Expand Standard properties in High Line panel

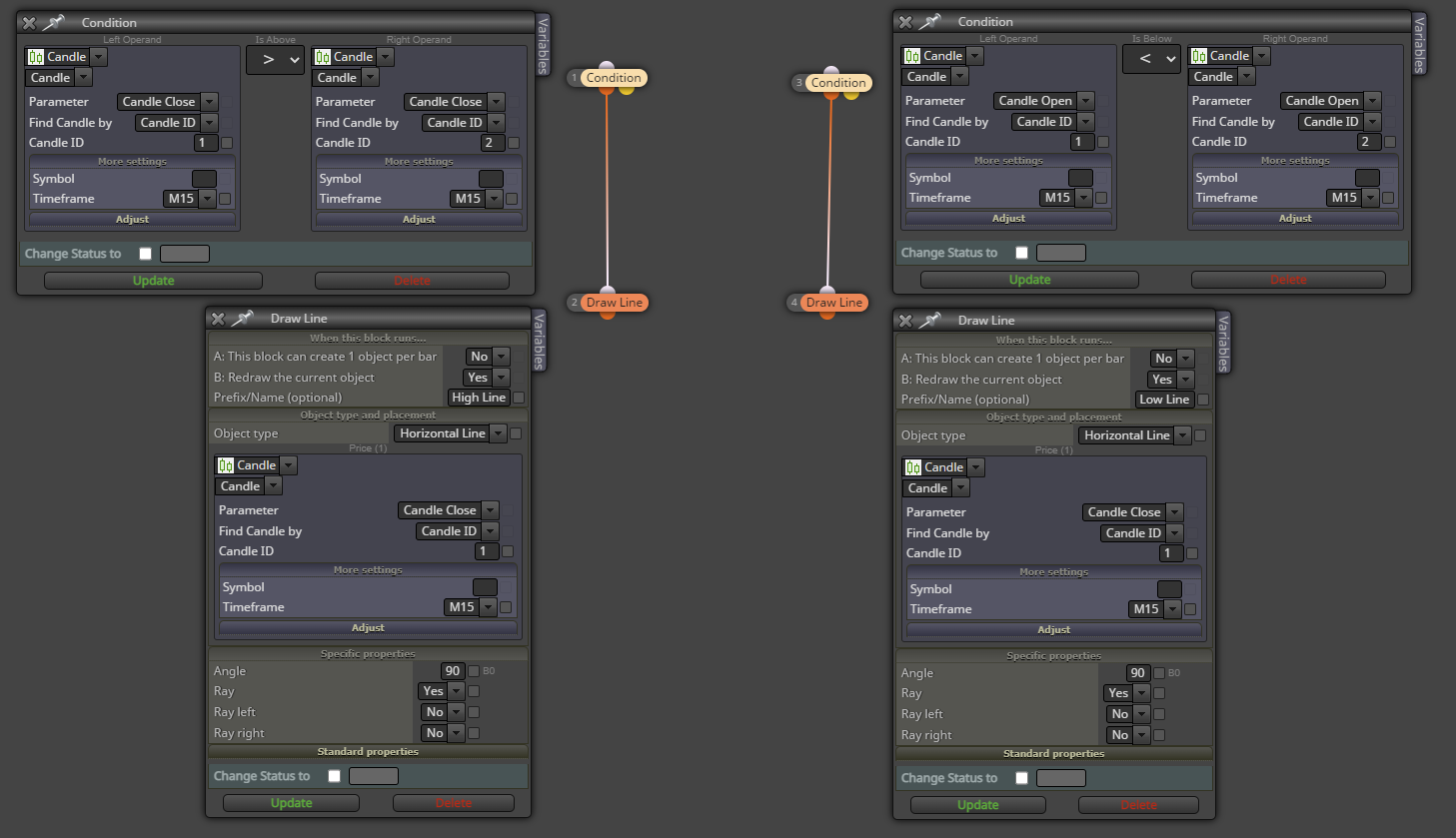[x=368, y=751]
